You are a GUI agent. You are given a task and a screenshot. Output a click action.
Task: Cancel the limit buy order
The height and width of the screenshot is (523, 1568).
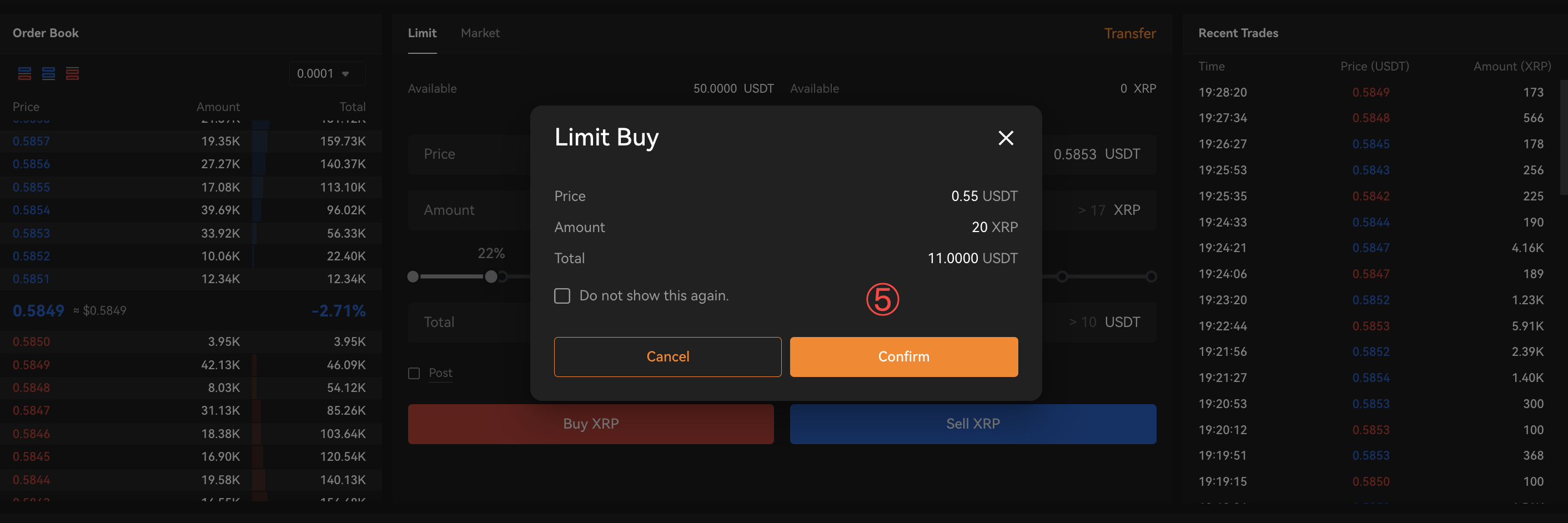(668, 357)
